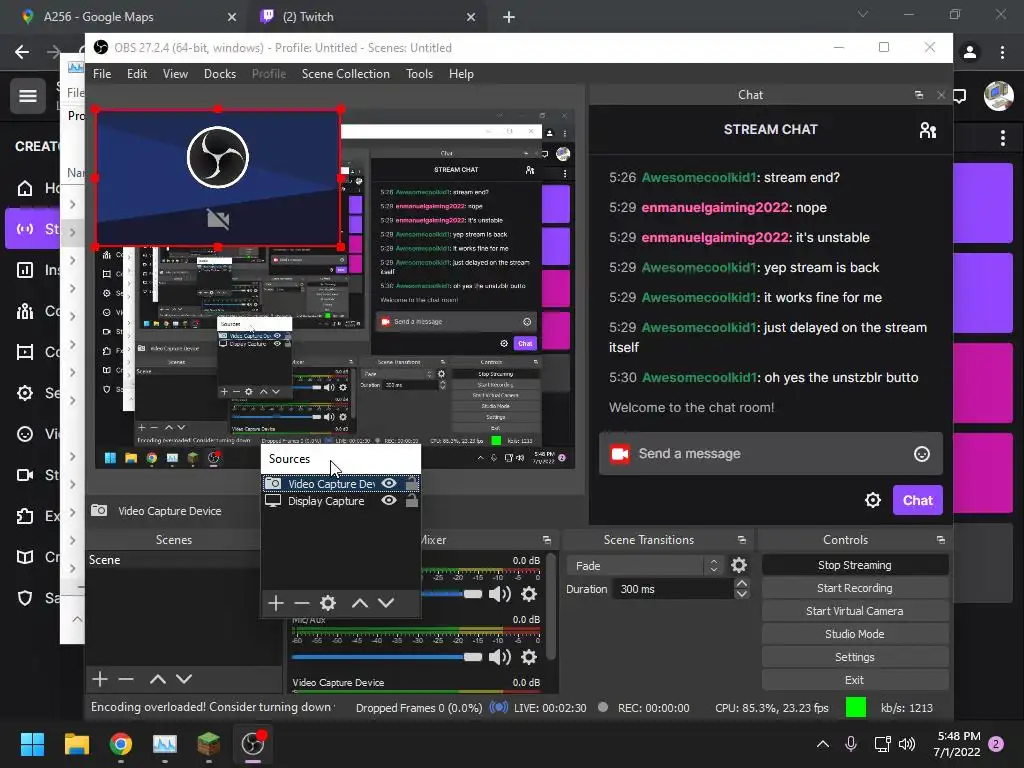This screenshot has height=768, width=1024.
Task: Open the Docks menu in OBS
Action: tap(219, 74)
